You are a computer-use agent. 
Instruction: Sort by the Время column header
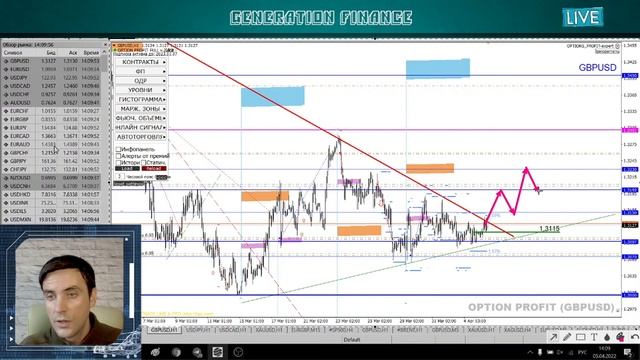click(x=91, y=53)
